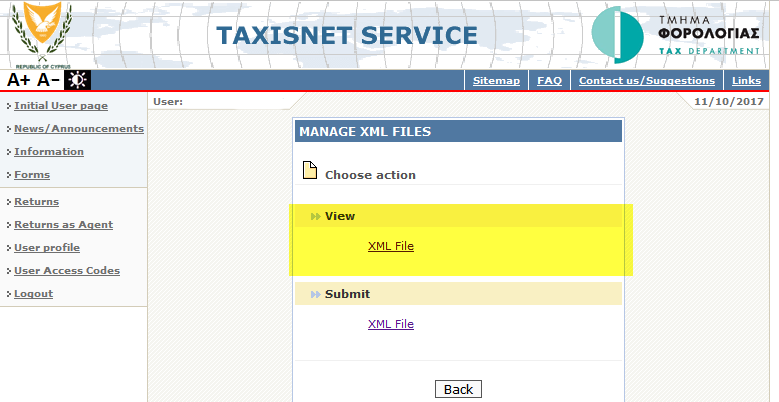
Task: Click the document icon beside Choose action
Action: [310, 171]
